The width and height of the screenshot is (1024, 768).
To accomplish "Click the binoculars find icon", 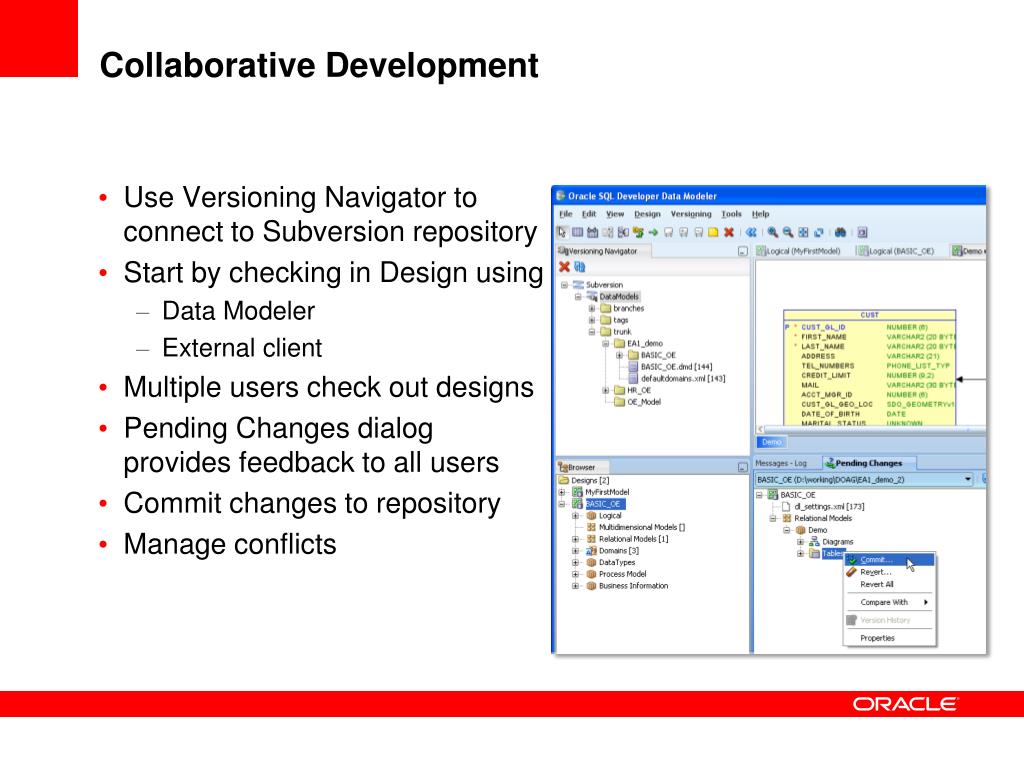I will click(840, 232).
